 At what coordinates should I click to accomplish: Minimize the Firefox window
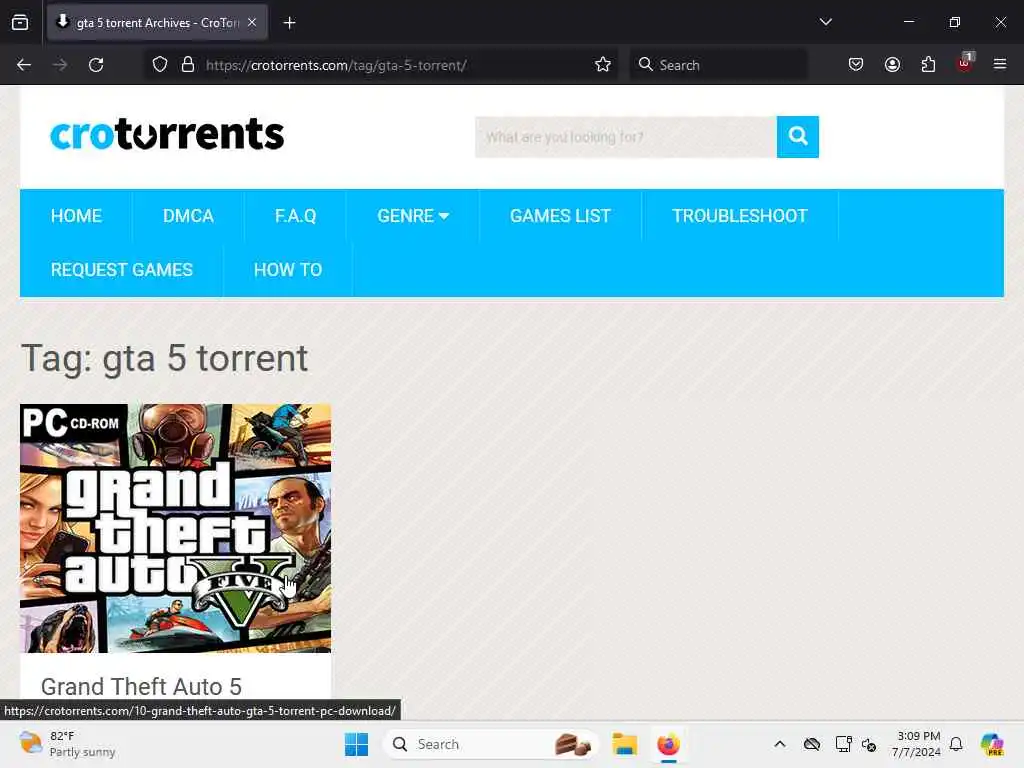click(908, 22)
